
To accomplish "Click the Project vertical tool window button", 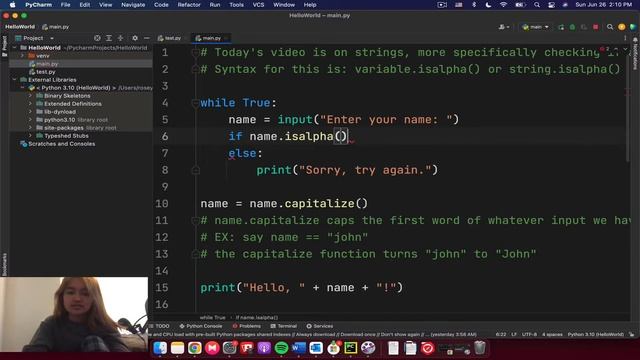I will (x=4, y=46).
